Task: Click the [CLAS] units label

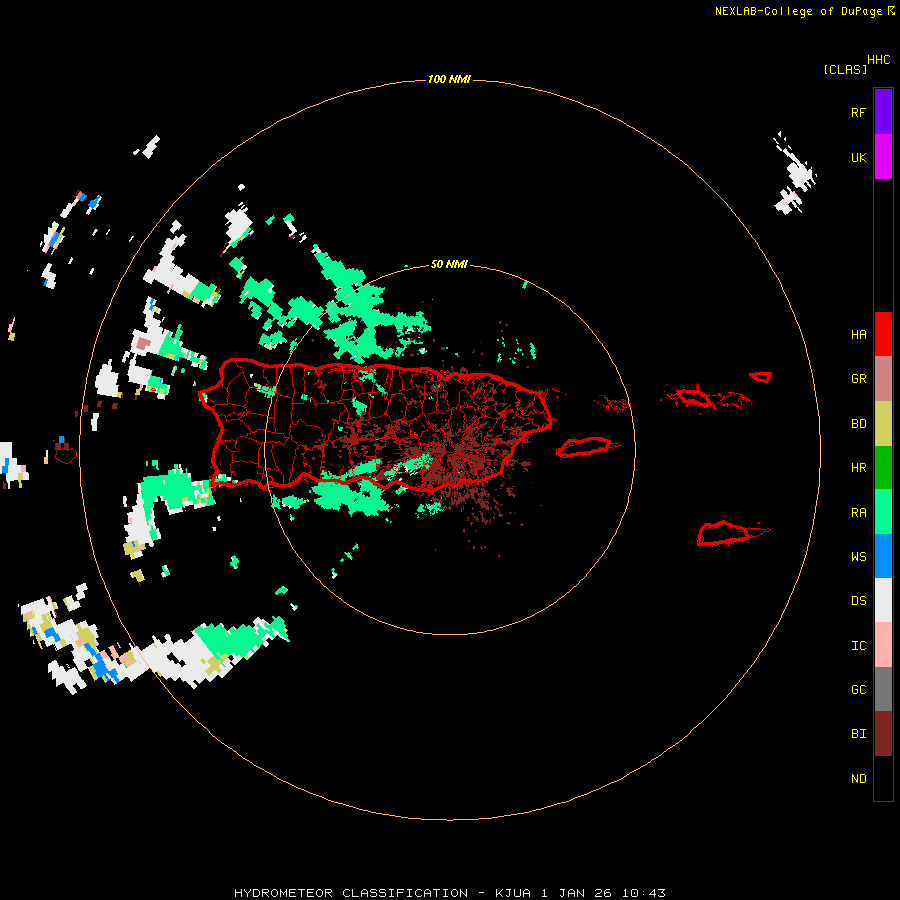Action: coord(845,69)
